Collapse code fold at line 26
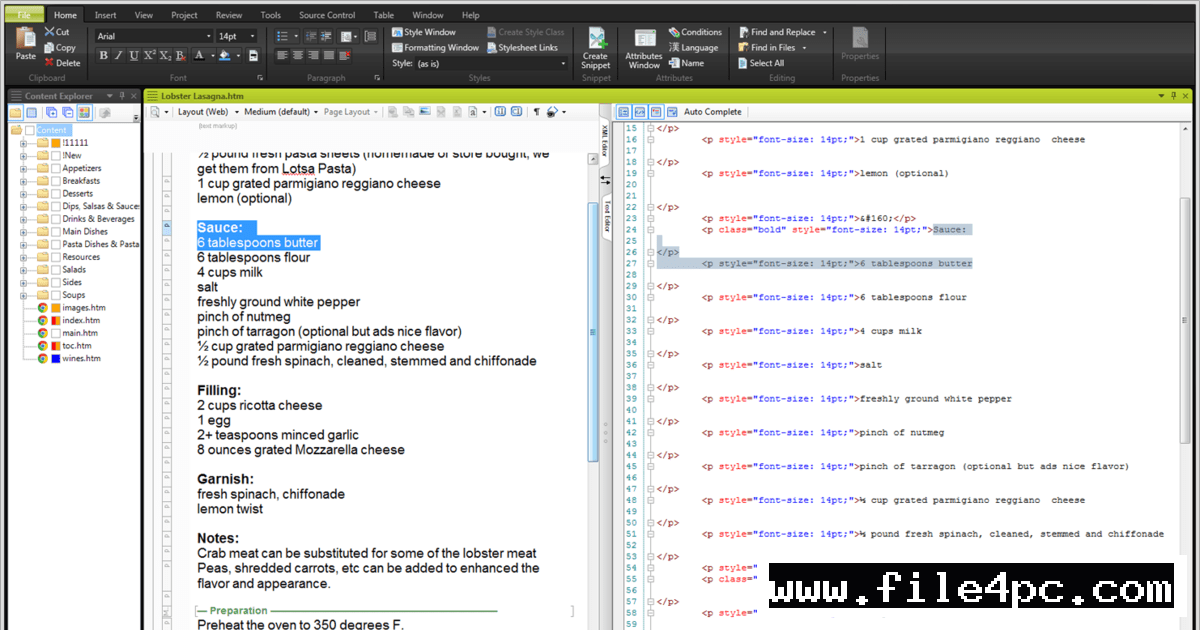Image resolution: width=1200 pixels, height=630 pixels. point(650,252)
